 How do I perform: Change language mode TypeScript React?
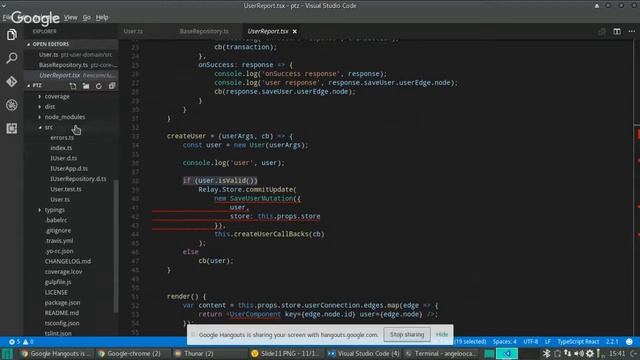(578, 342)
